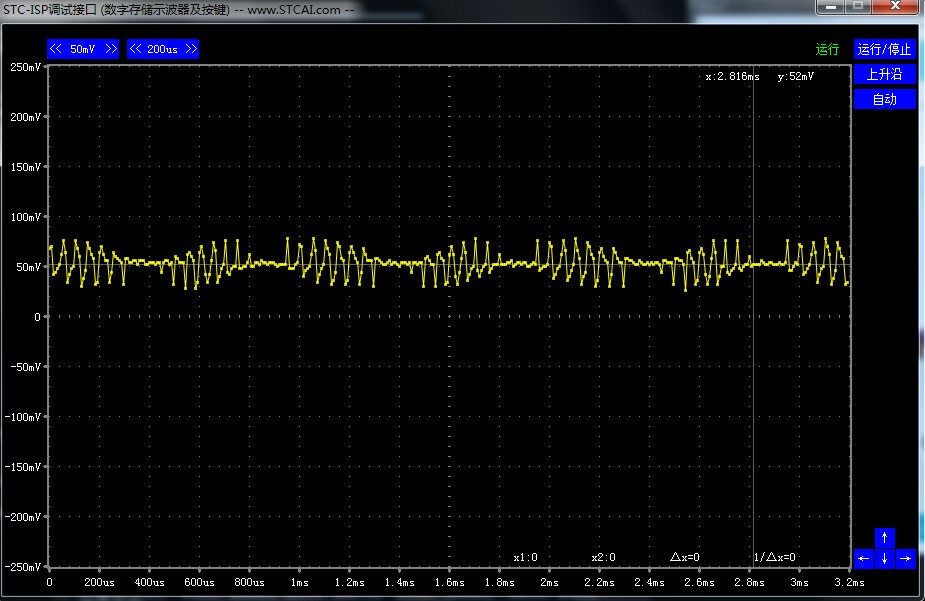Click the 250mV label on vertical axis
Image resolution: width=925 pixels, height=601 pixels.
click(25, 67)
